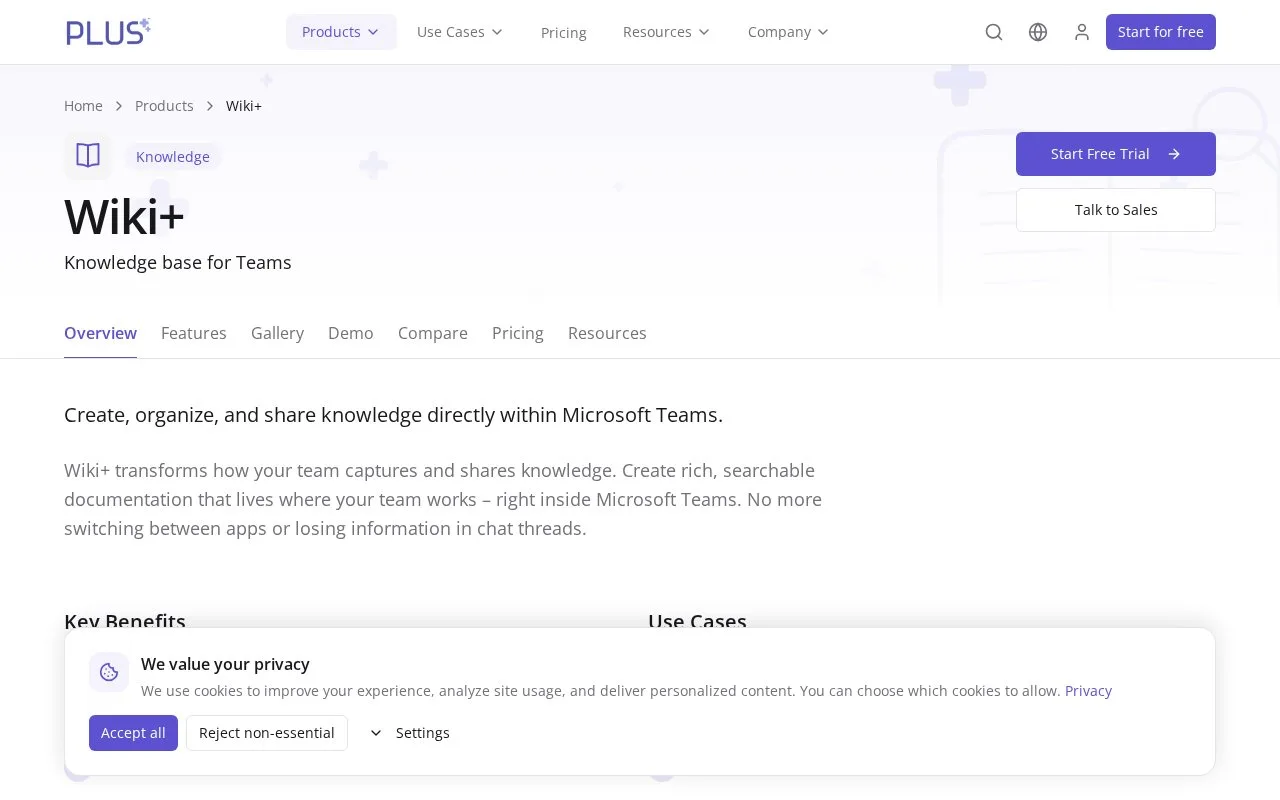Accept all cookies
The width and height of the screenshot is (1280, 800).
tap(133, 733)
